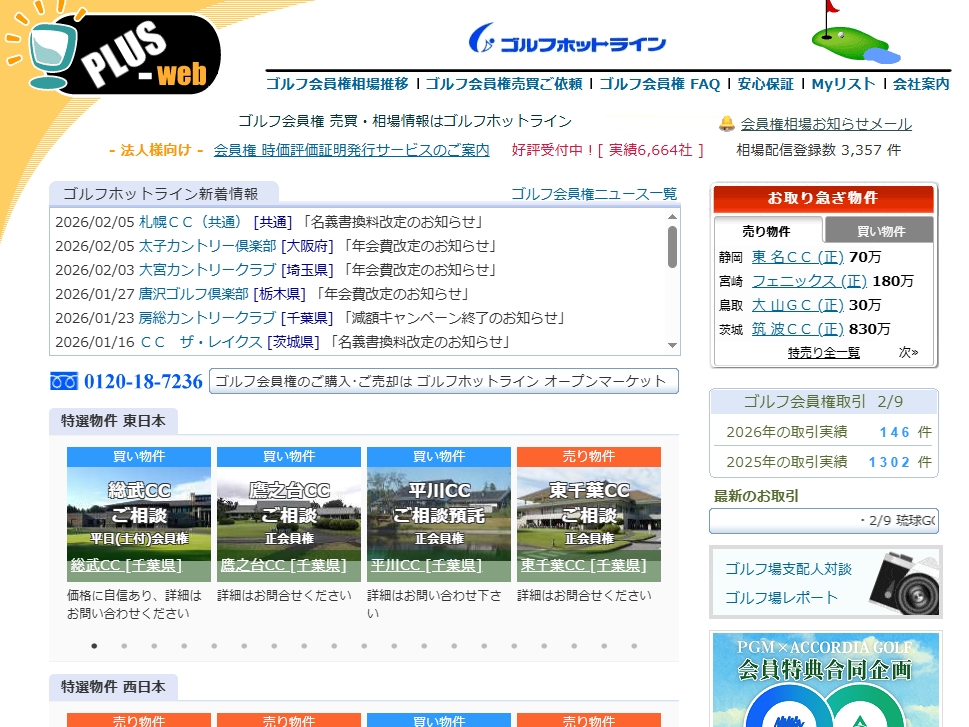Click the ゴルフホットライン header logo
Screen dimensions: 969x727
pos(567,41)
